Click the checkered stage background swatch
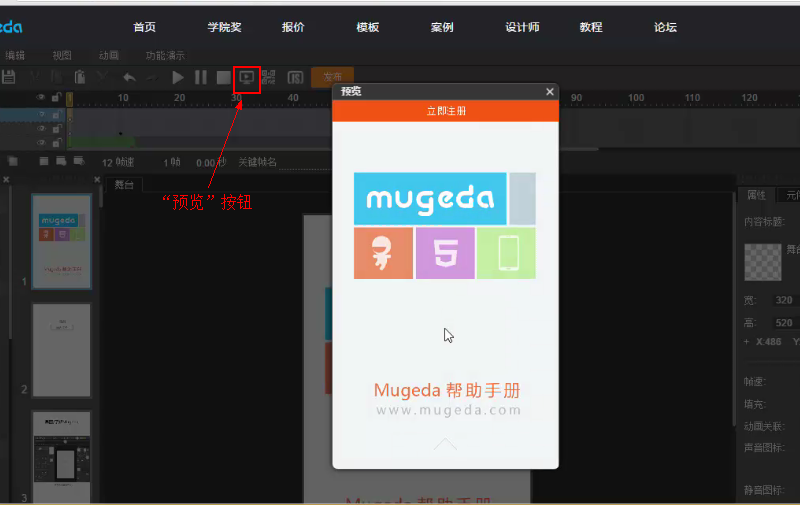This screenshot has width=800, height=505. click(763, 262)
